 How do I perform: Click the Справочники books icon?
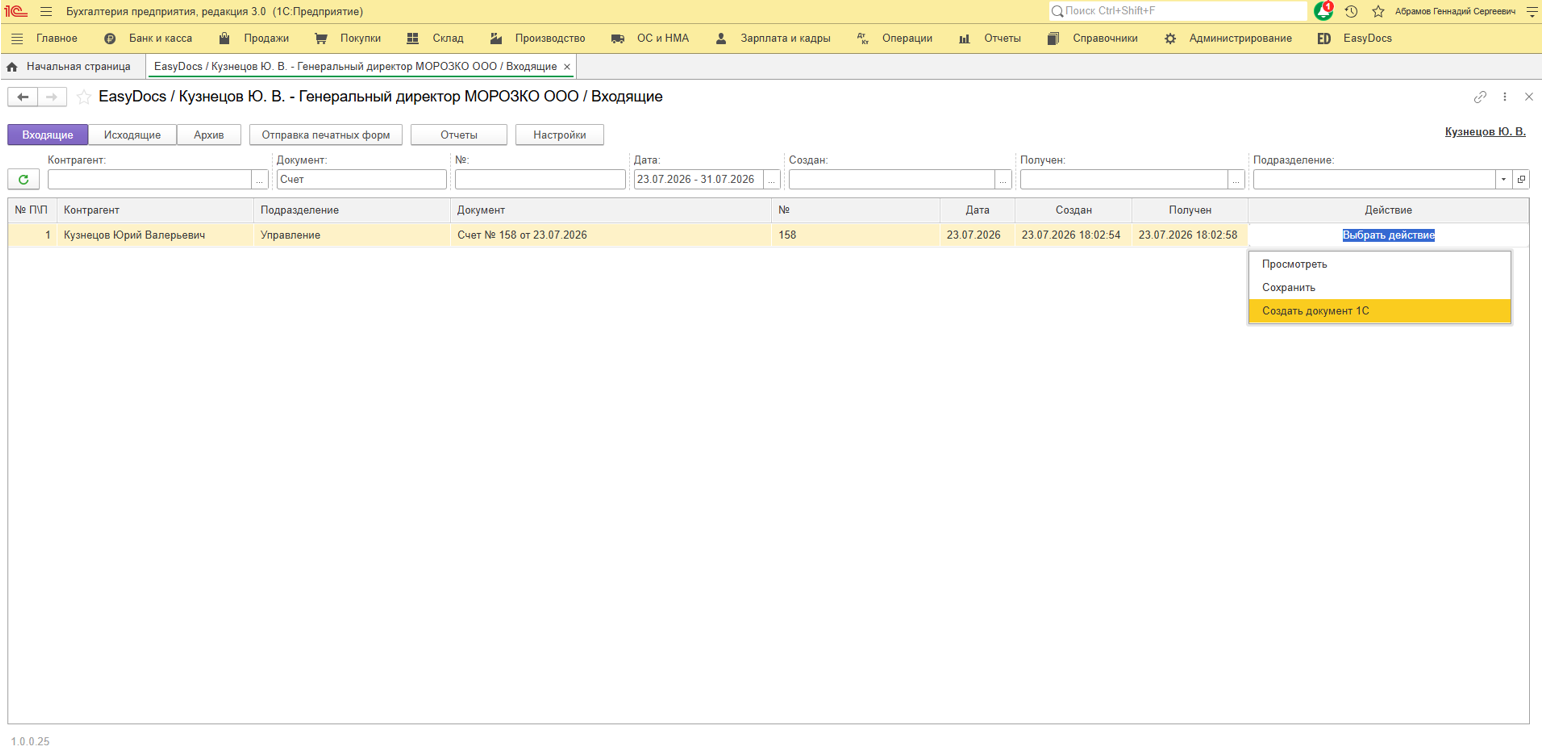pos(1053,38)
